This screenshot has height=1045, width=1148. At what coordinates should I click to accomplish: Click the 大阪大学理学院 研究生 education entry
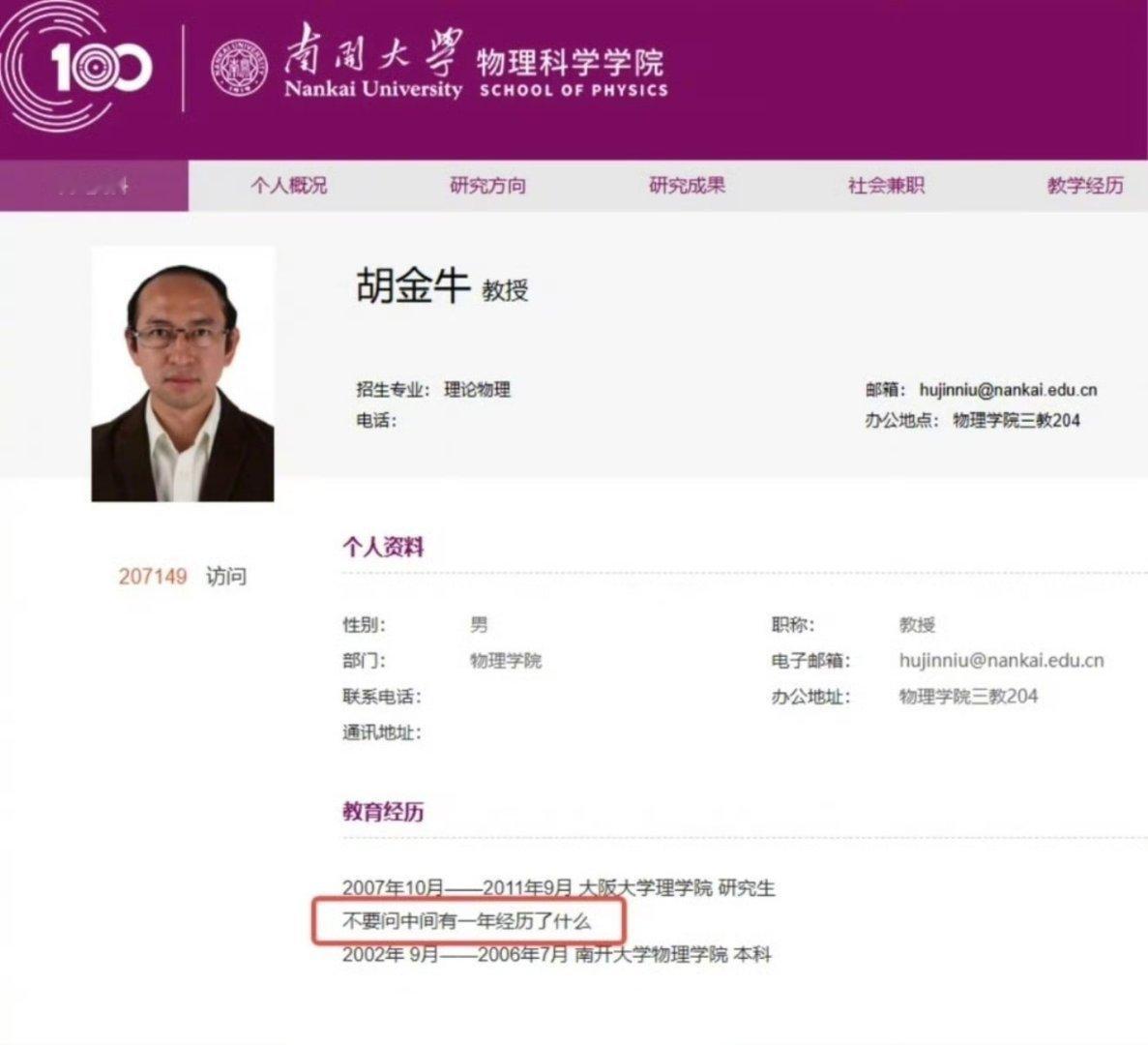click(x=559, y=888)
